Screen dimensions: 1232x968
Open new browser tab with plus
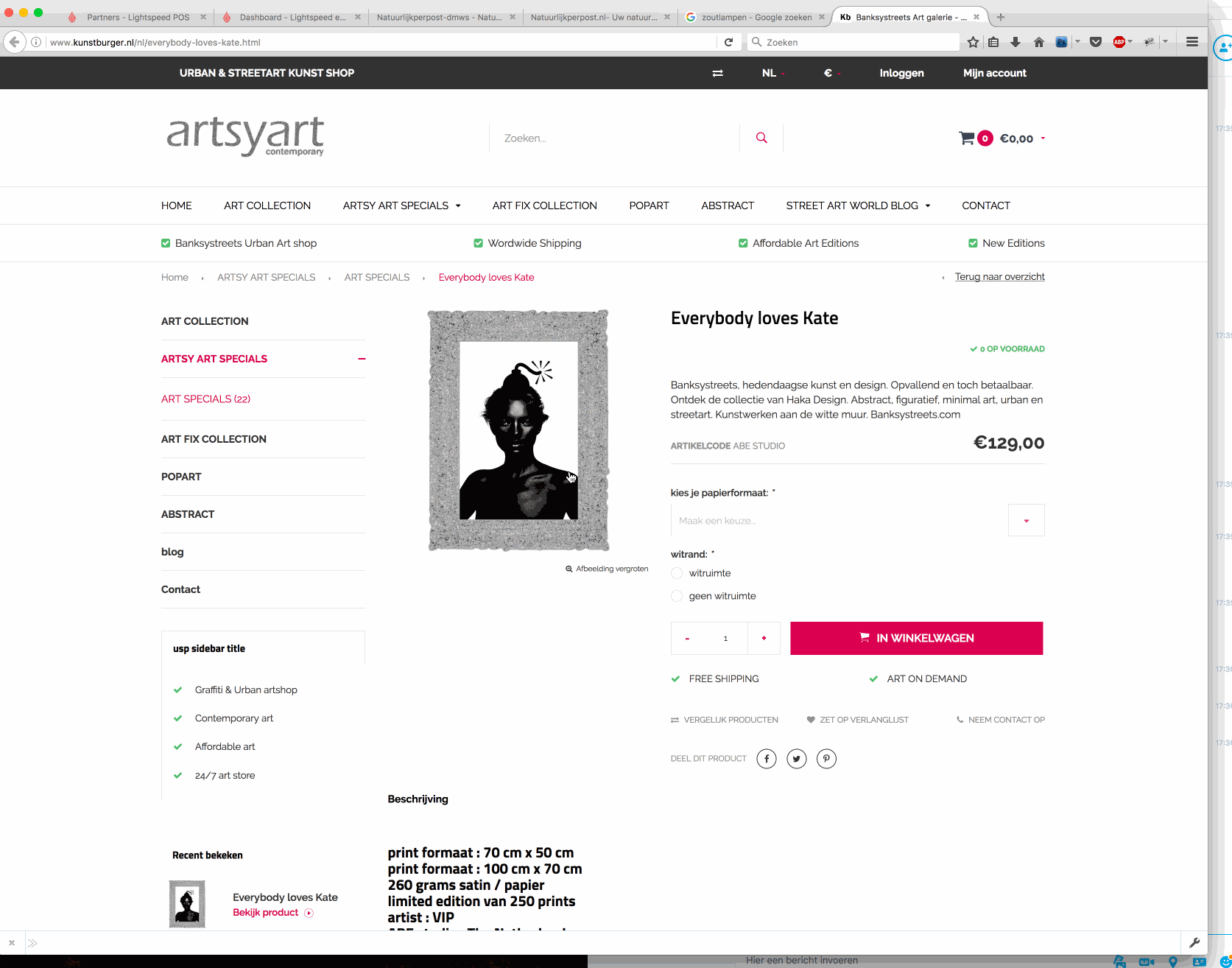1001,17
